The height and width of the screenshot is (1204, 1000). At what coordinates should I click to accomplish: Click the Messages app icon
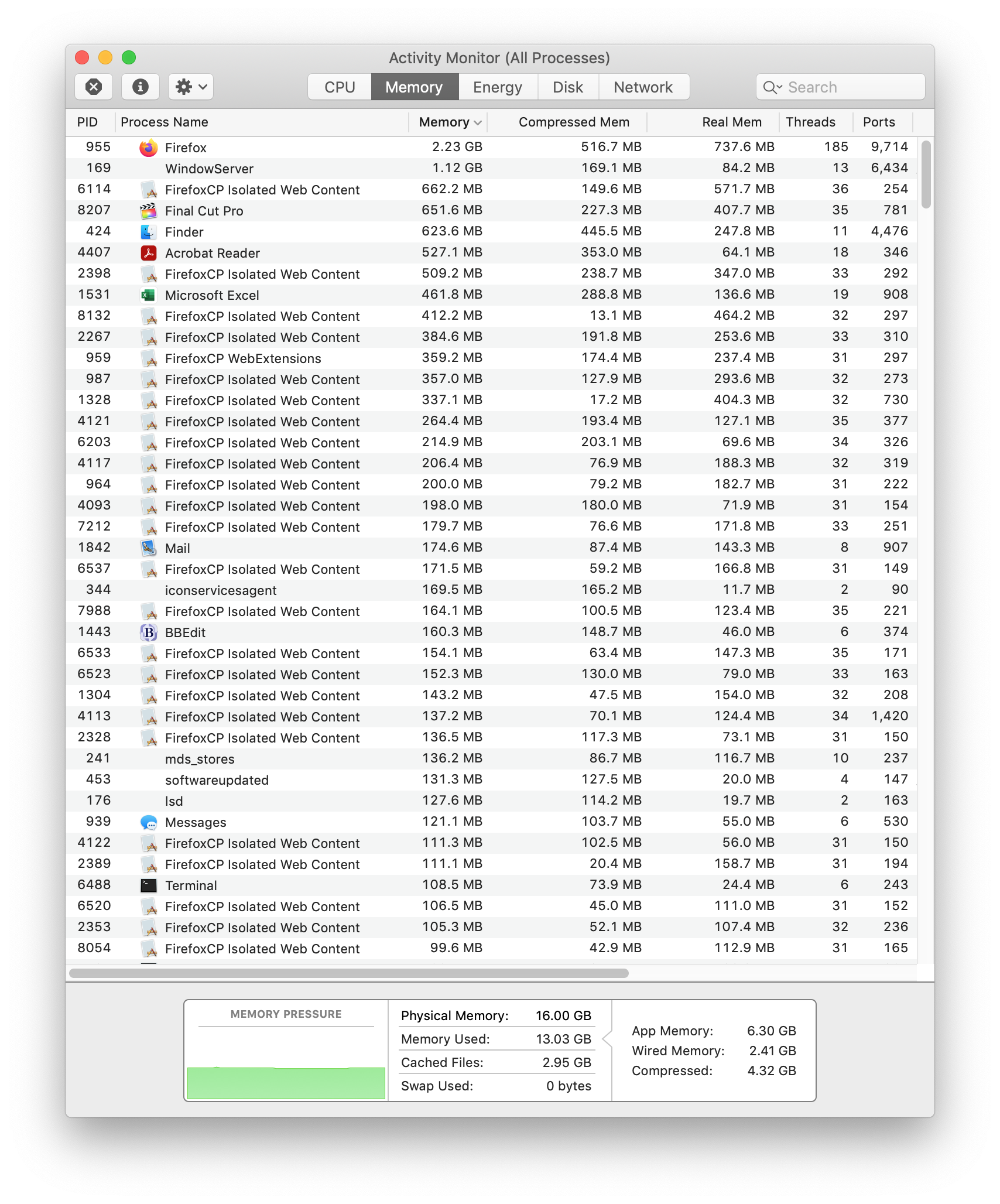(149, 822)
